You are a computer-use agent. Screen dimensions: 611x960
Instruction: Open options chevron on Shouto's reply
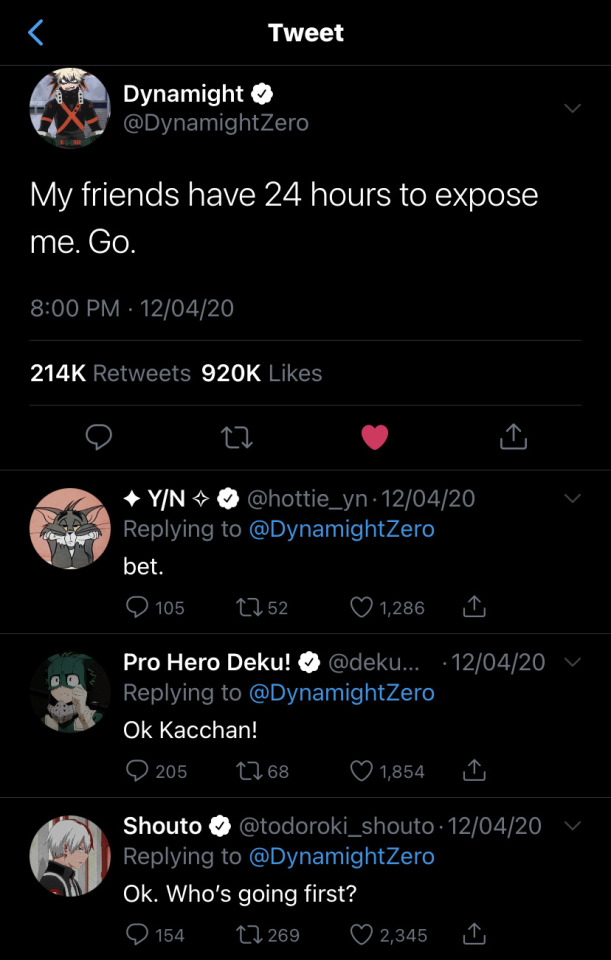572,827
